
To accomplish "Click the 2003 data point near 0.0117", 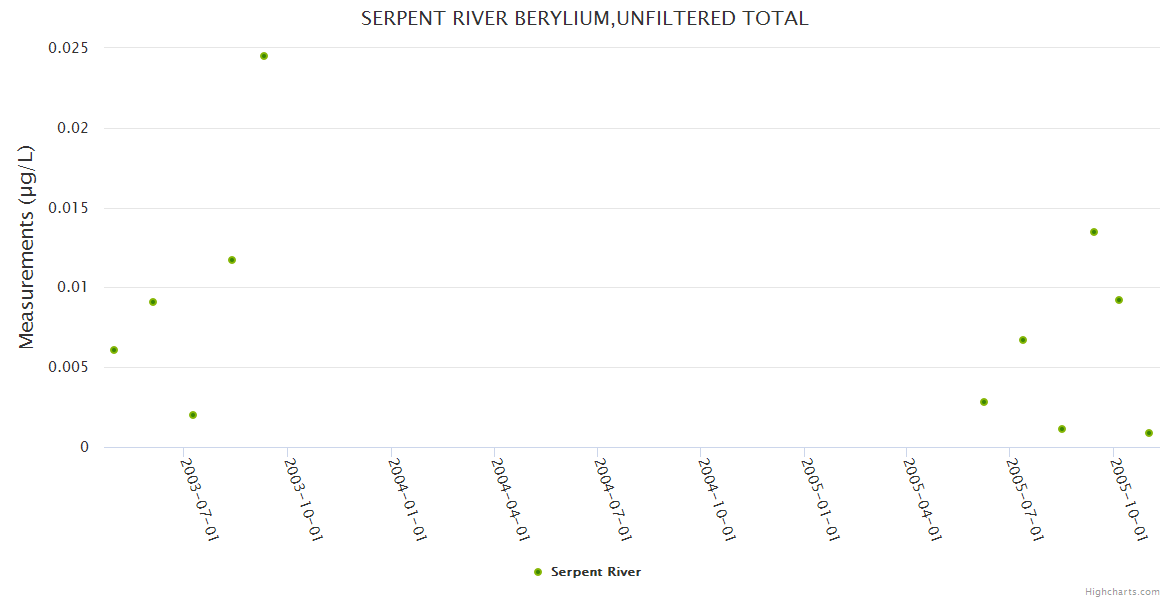I will 232,260.
